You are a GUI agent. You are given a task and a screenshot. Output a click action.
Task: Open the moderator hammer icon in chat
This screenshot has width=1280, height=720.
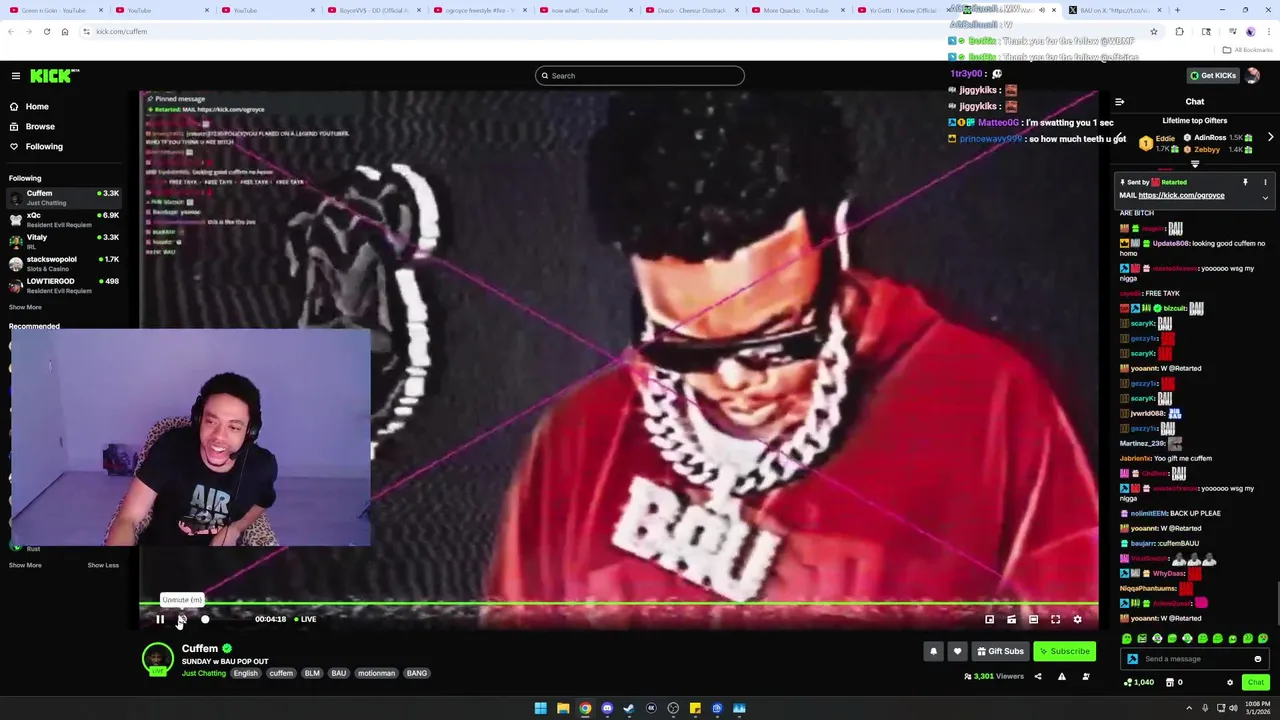coord(1132,659)
